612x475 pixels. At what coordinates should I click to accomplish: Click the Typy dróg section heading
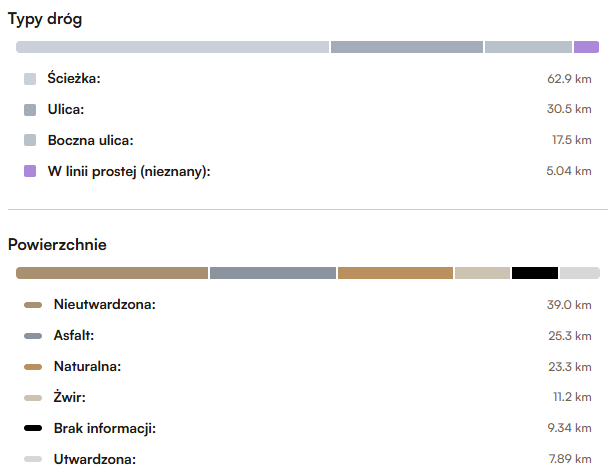point(45,19)
